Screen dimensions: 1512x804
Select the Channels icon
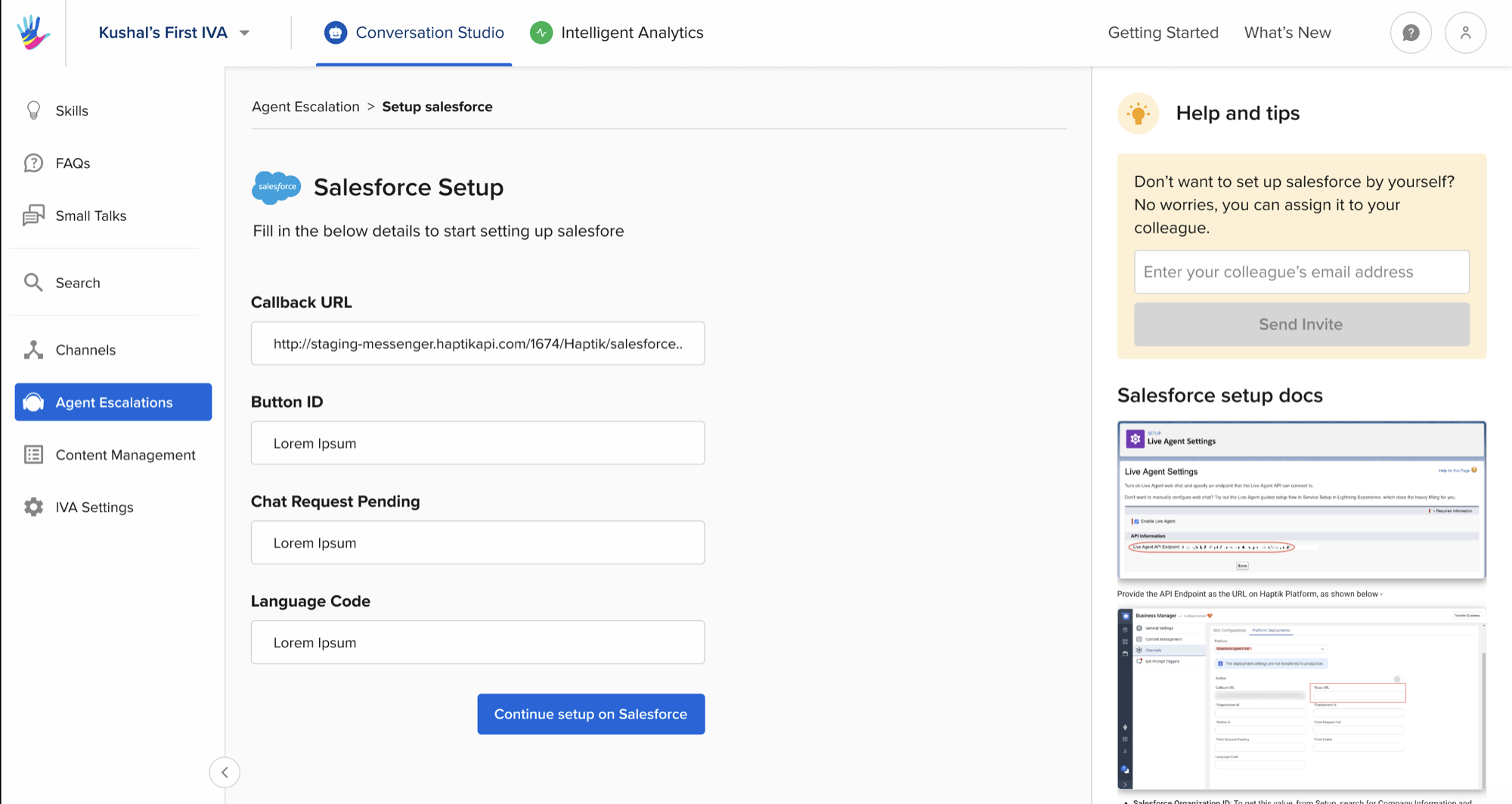point(33,349)
